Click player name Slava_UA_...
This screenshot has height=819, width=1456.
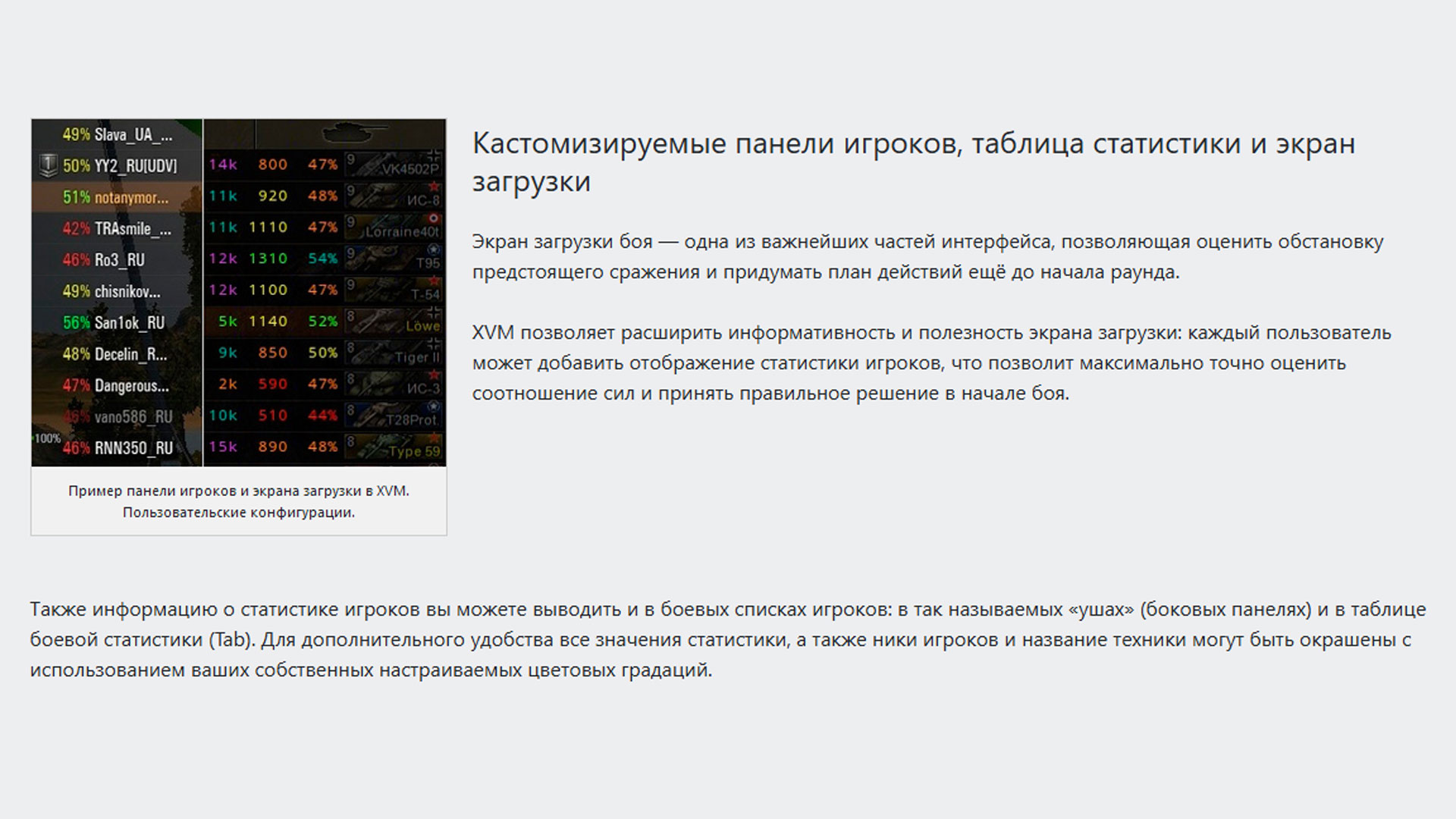[133, 135]
